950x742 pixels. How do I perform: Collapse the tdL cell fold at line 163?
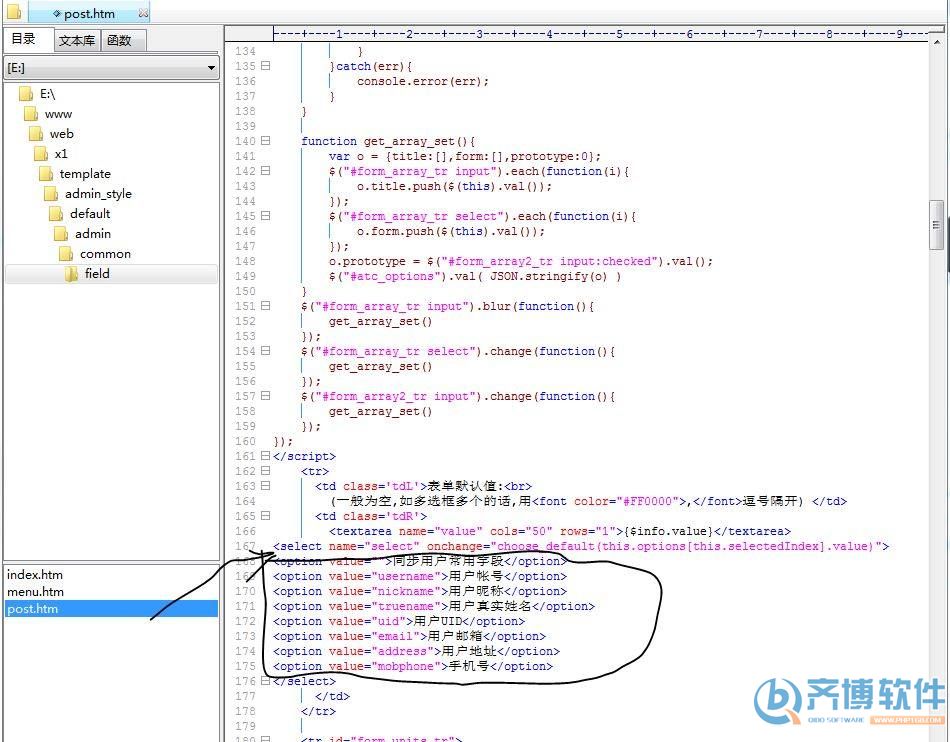[x=265, y=486]
